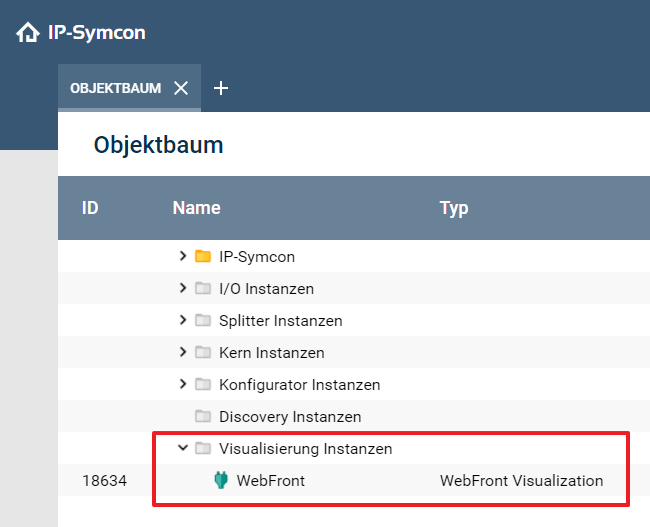Click the yellow IP-Symcon folder icon
The image size is (650, 527).
click(x=203, y=257)
